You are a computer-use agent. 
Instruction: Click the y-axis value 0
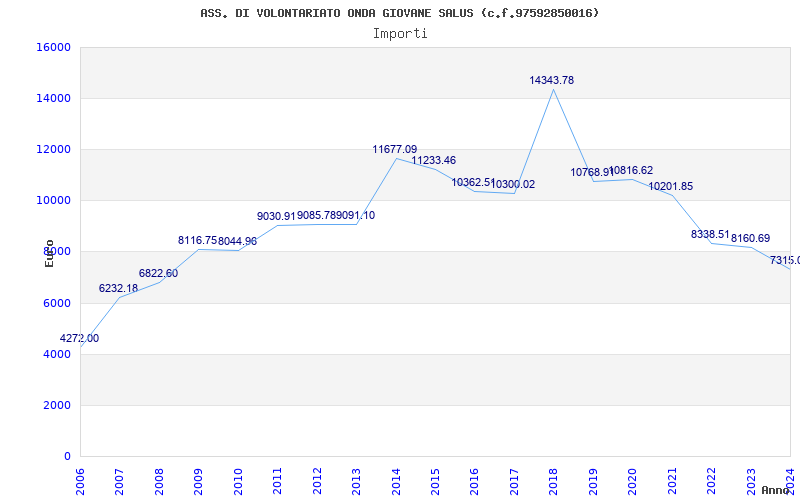[67, 456]
